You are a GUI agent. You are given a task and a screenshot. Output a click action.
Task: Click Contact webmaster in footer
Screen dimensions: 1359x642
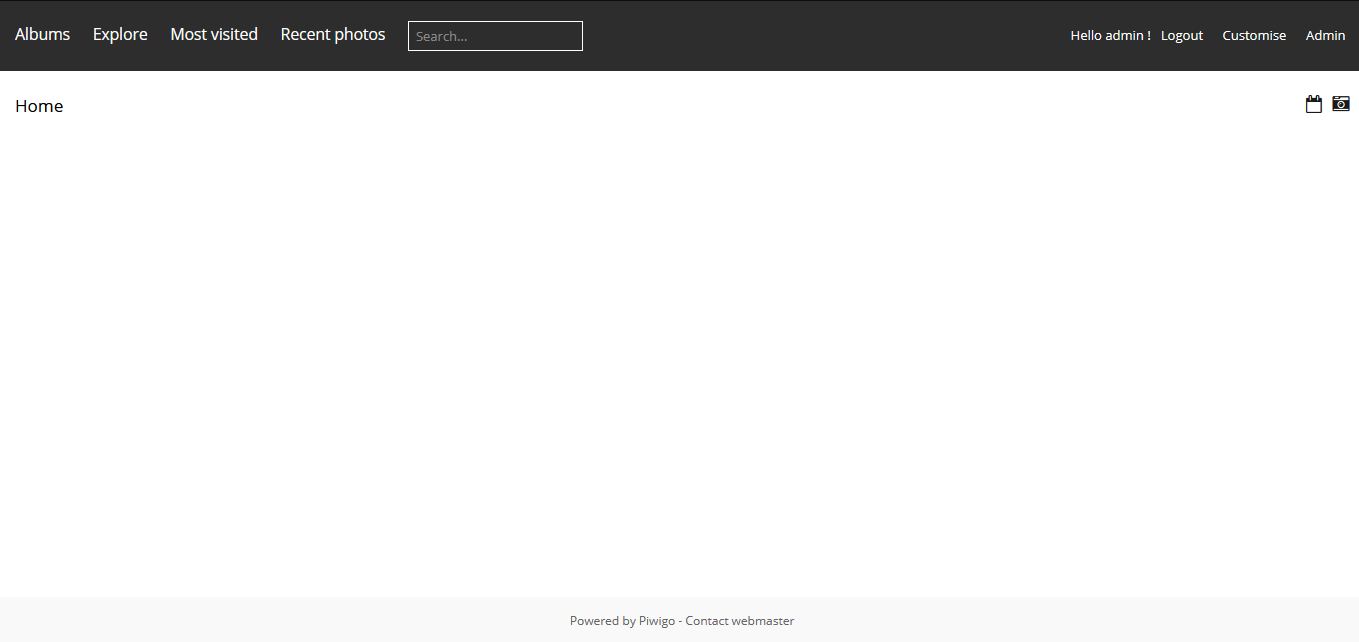coord(739,621)
